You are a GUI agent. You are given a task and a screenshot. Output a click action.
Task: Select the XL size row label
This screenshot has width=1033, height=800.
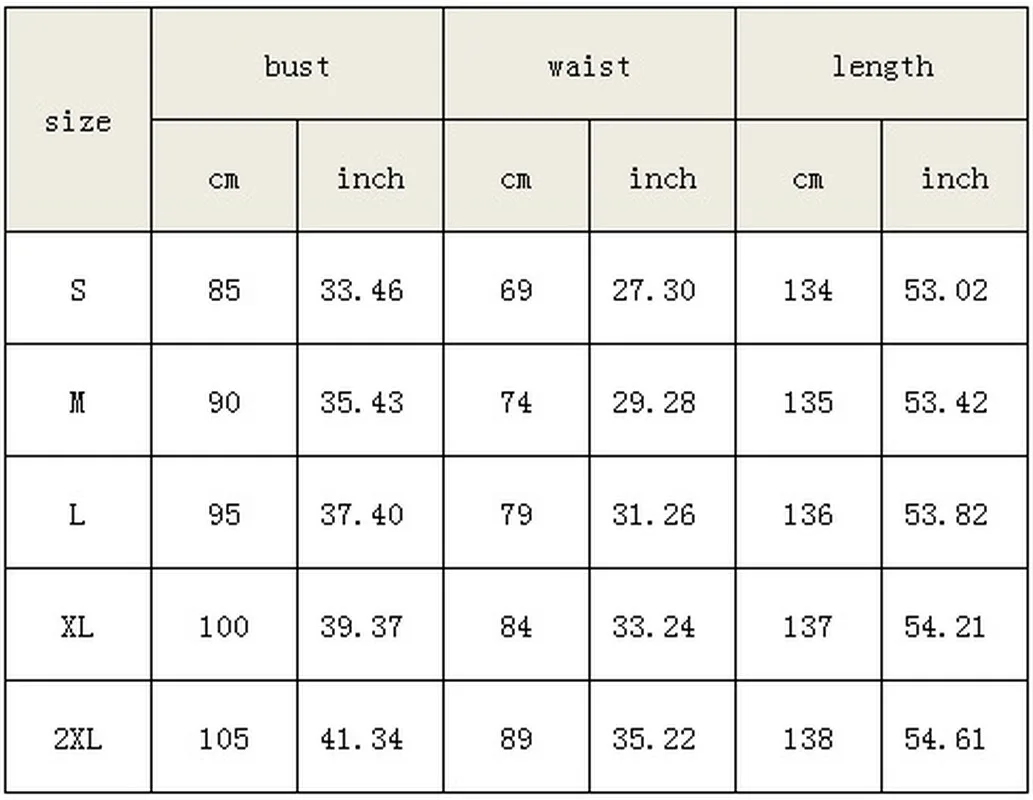coord(77,627)
